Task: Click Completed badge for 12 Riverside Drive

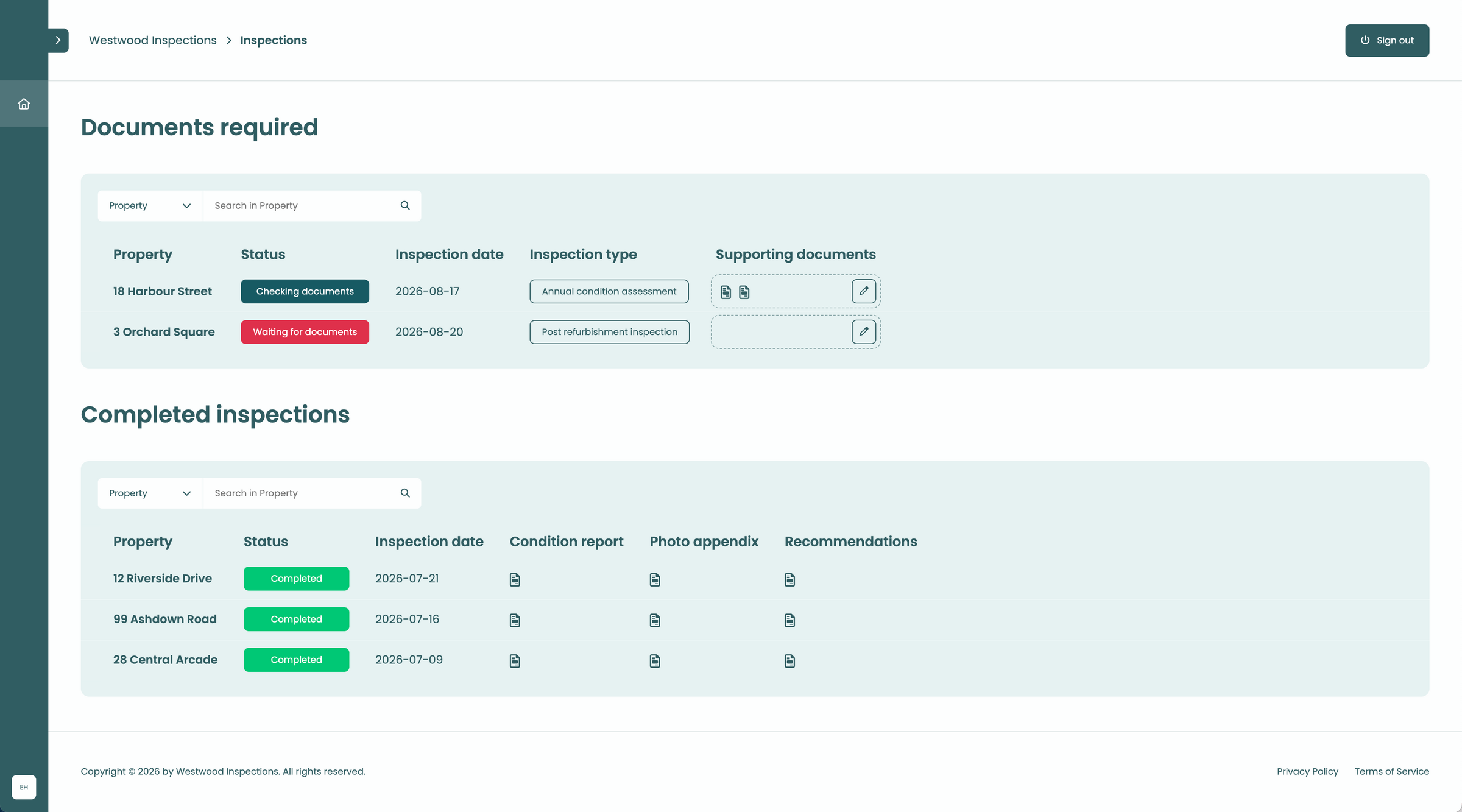Action: click(296, 579)
